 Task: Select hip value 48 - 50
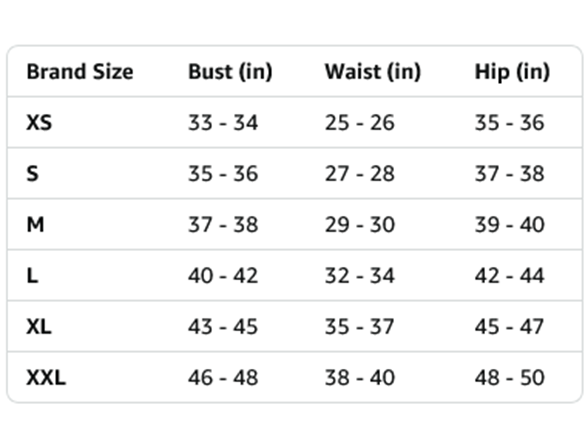click(x=510, y=378)
